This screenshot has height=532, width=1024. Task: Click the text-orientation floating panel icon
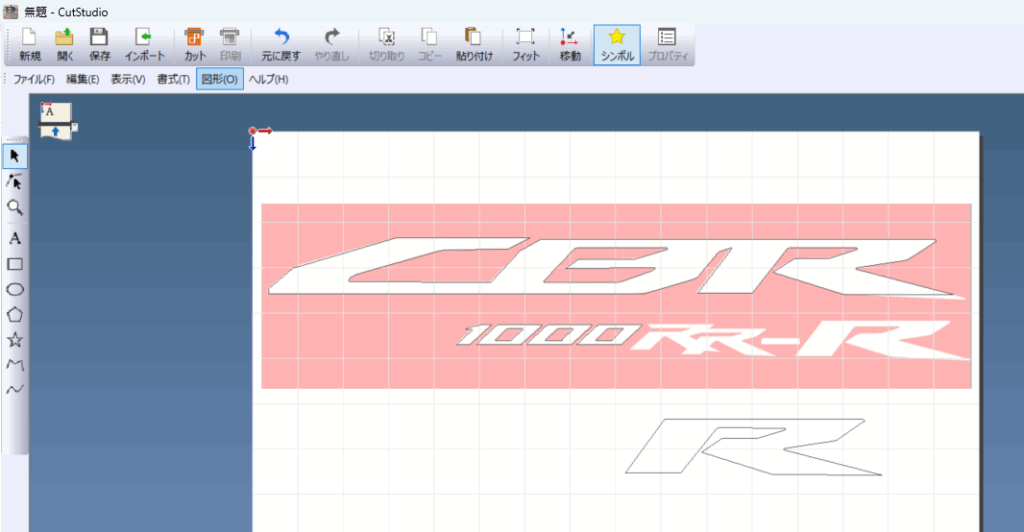(56, 120)
